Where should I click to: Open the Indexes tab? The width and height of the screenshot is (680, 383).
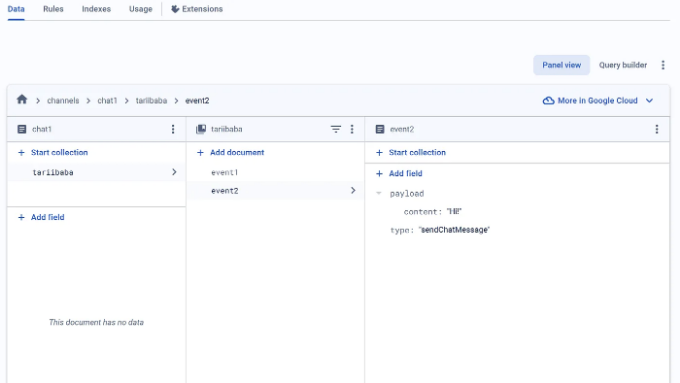[x=96, y=9]
